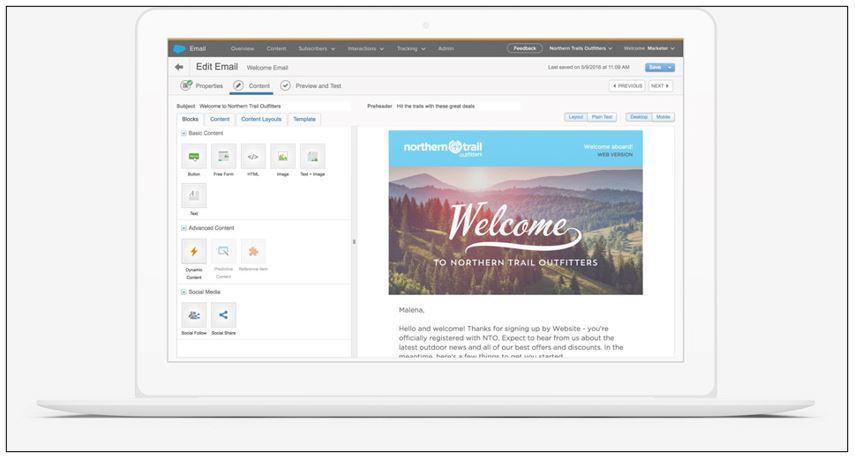855x459 pixels.
Task: Go to the PREVIOUS step
Action: coord(627,86)
